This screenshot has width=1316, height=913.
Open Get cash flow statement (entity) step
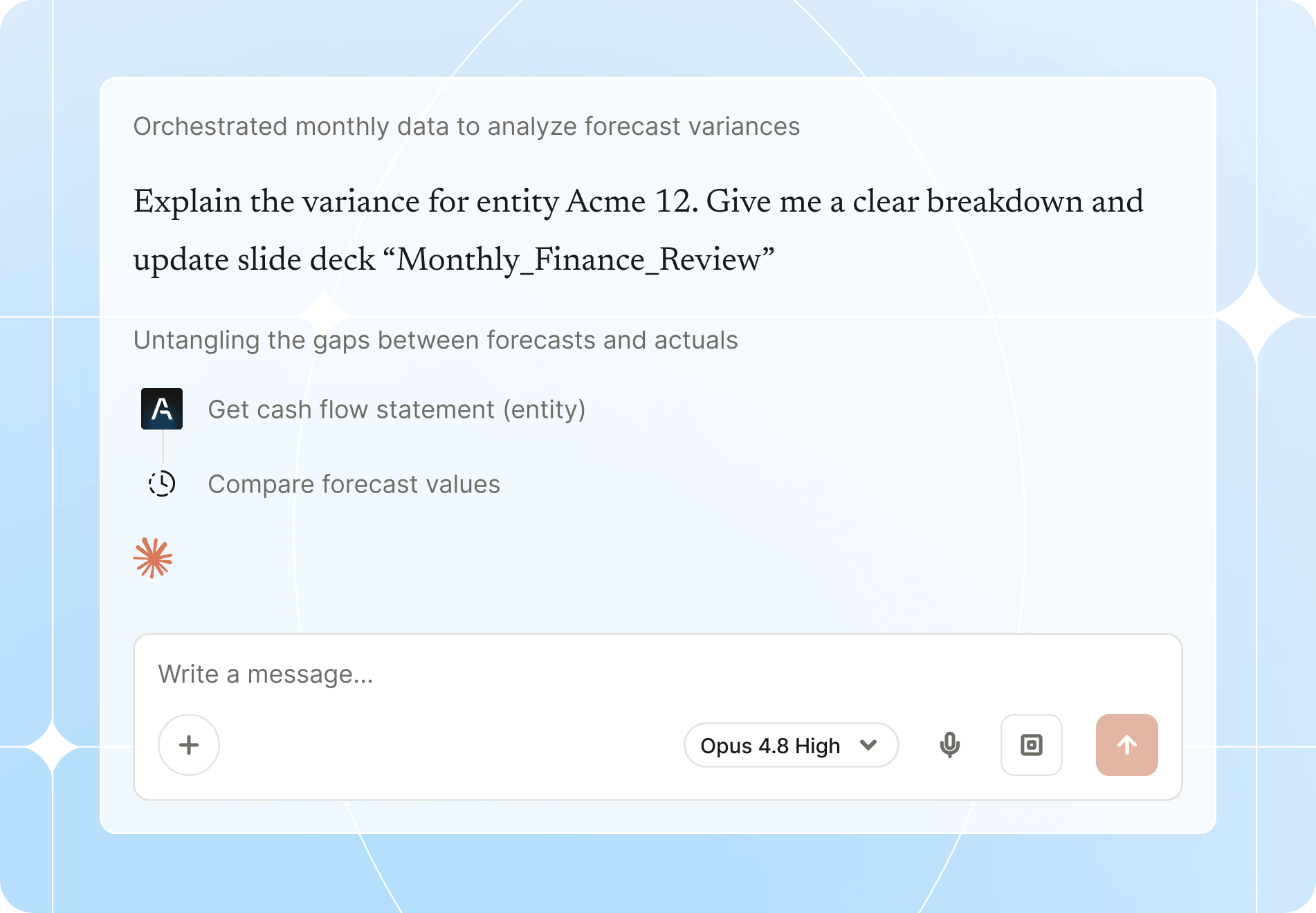tap(396, 409)
